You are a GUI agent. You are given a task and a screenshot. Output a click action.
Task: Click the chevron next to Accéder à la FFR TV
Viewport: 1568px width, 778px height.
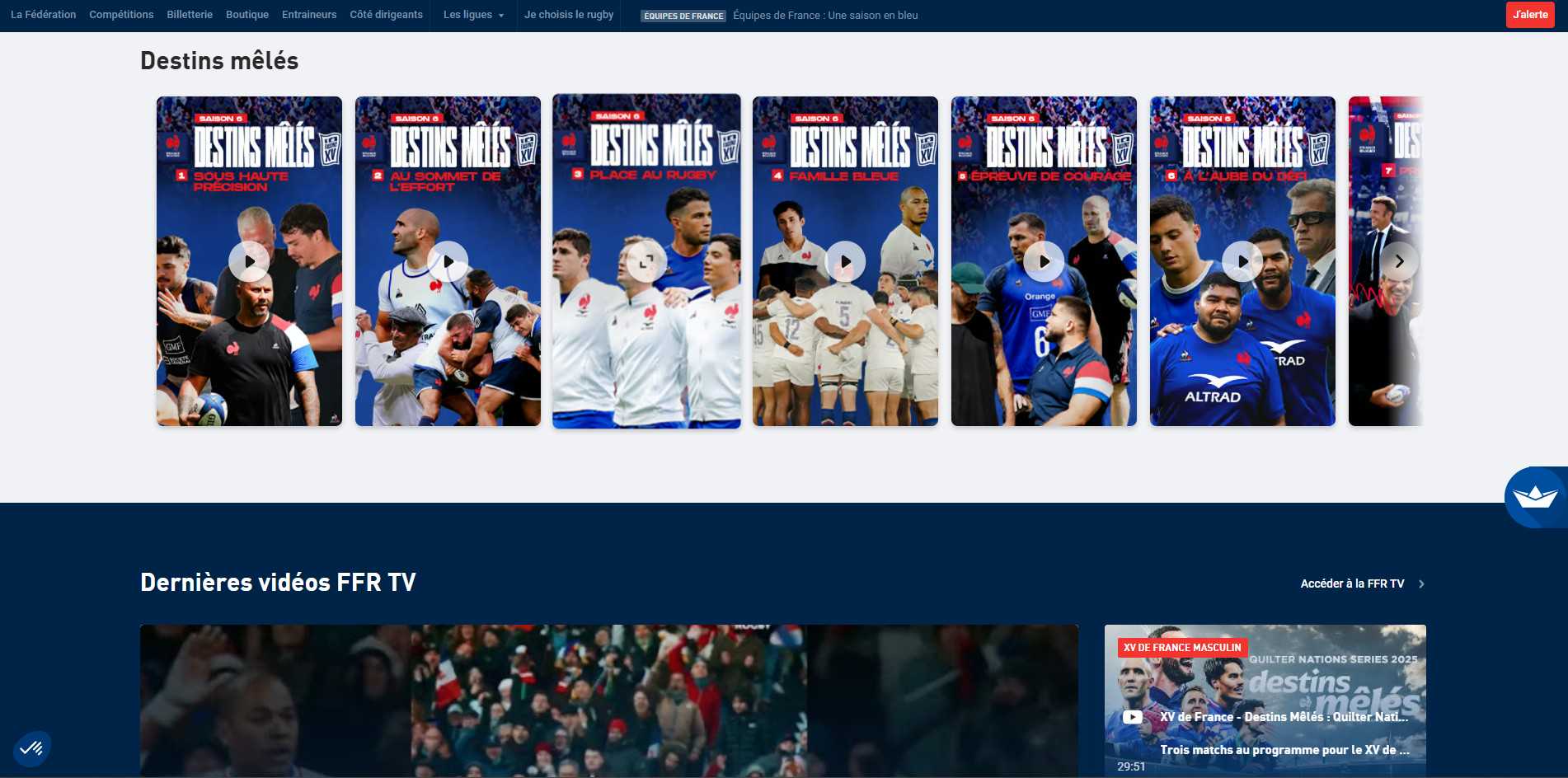[1421, 583]
